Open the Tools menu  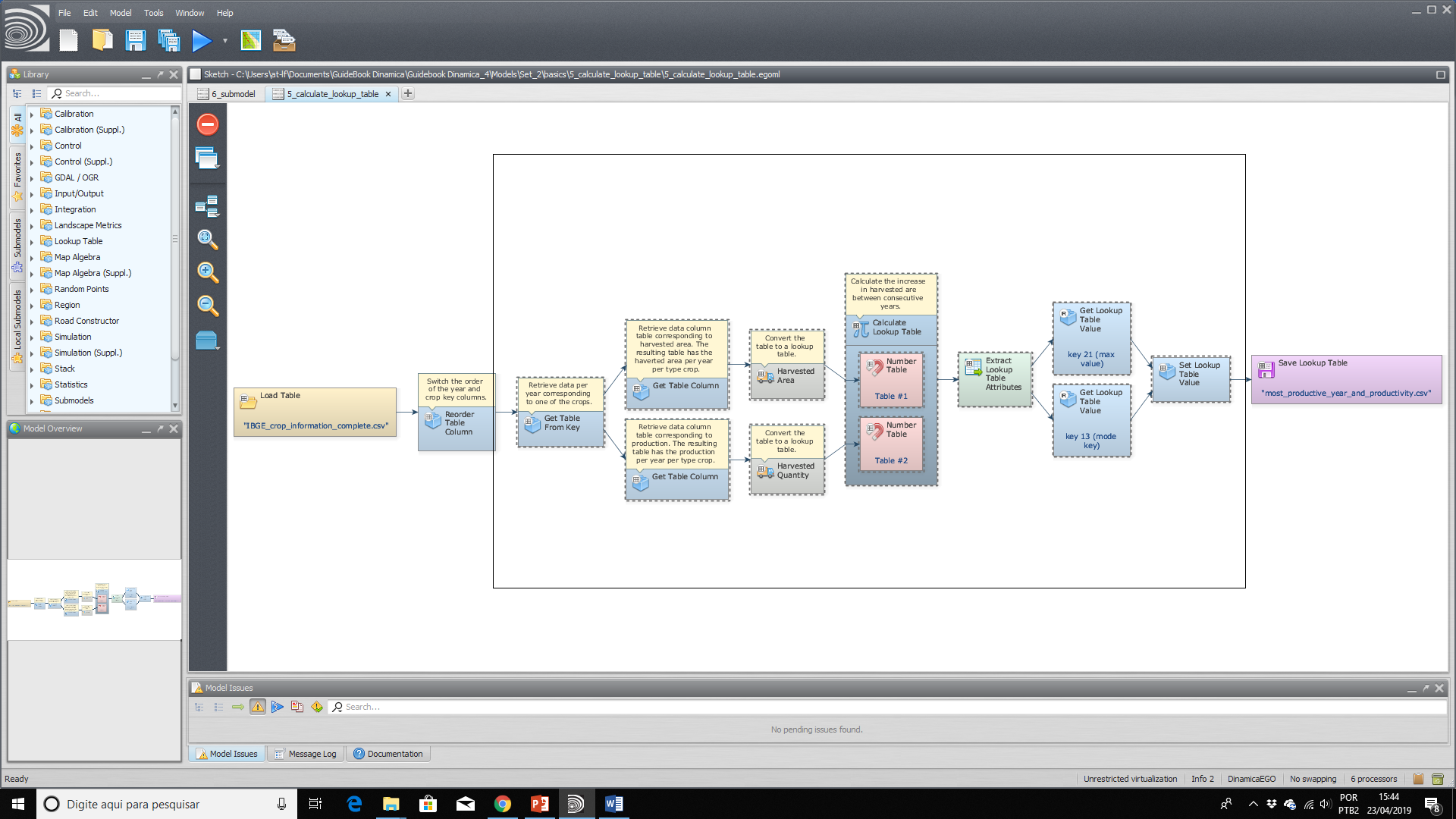(154, 13)
